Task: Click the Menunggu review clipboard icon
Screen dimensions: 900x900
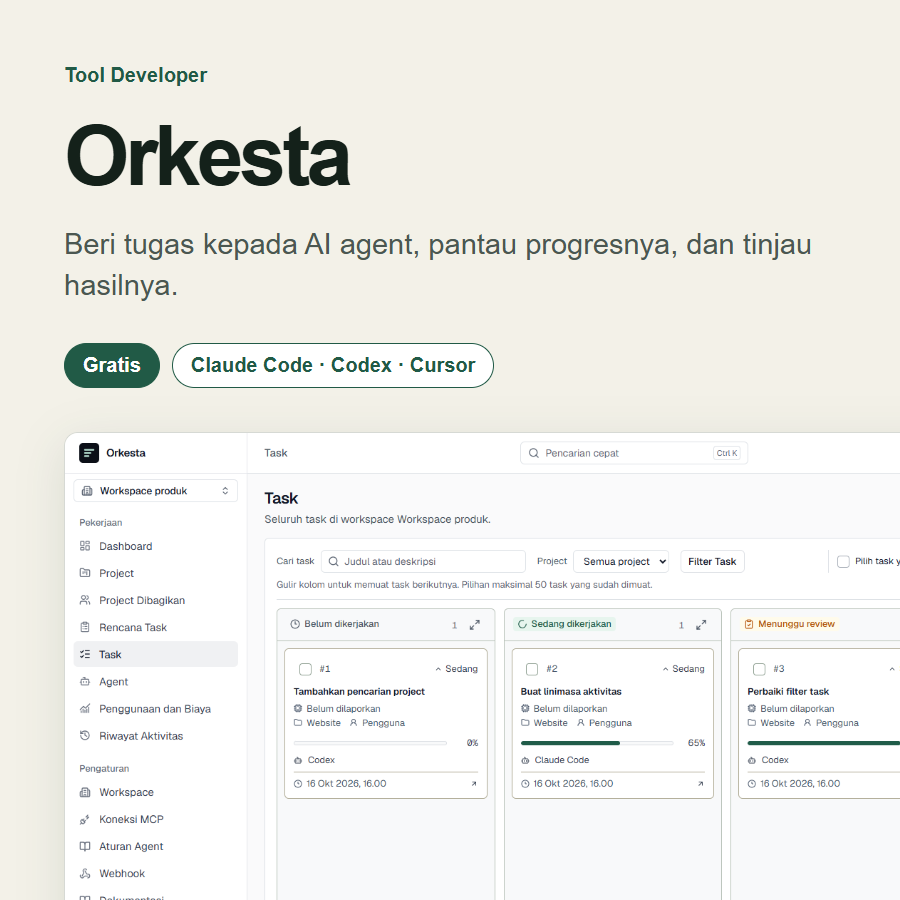Action: [748, 624]
